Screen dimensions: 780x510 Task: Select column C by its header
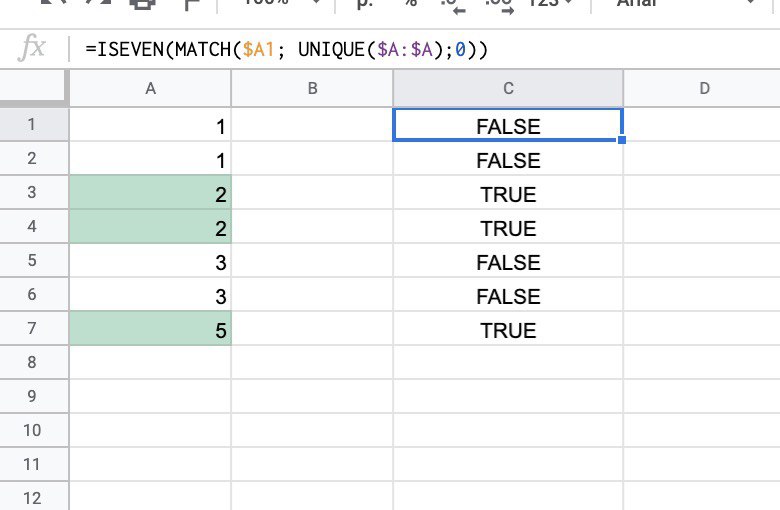tap(508, 88)
